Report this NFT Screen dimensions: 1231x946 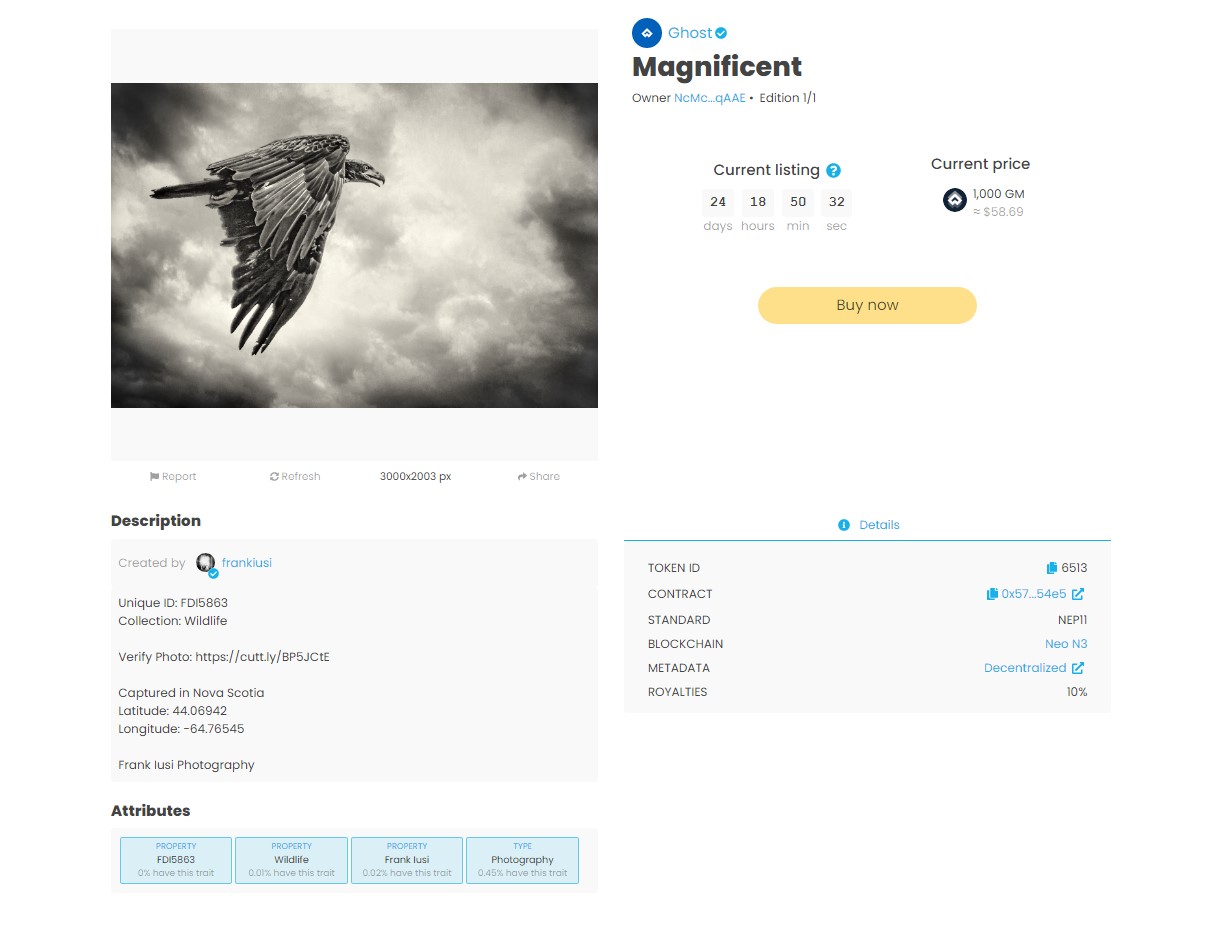[173, 477]
